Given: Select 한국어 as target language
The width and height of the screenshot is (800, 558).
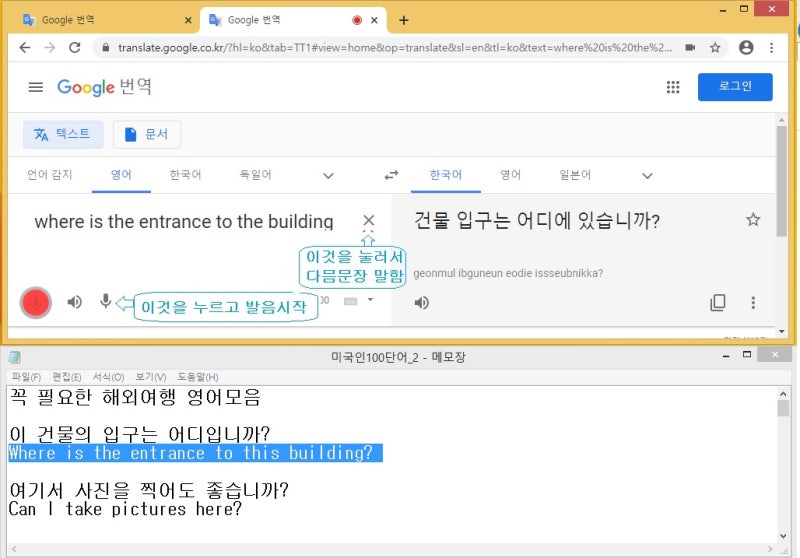Looking at the screenshot, I should click(445, 175).
